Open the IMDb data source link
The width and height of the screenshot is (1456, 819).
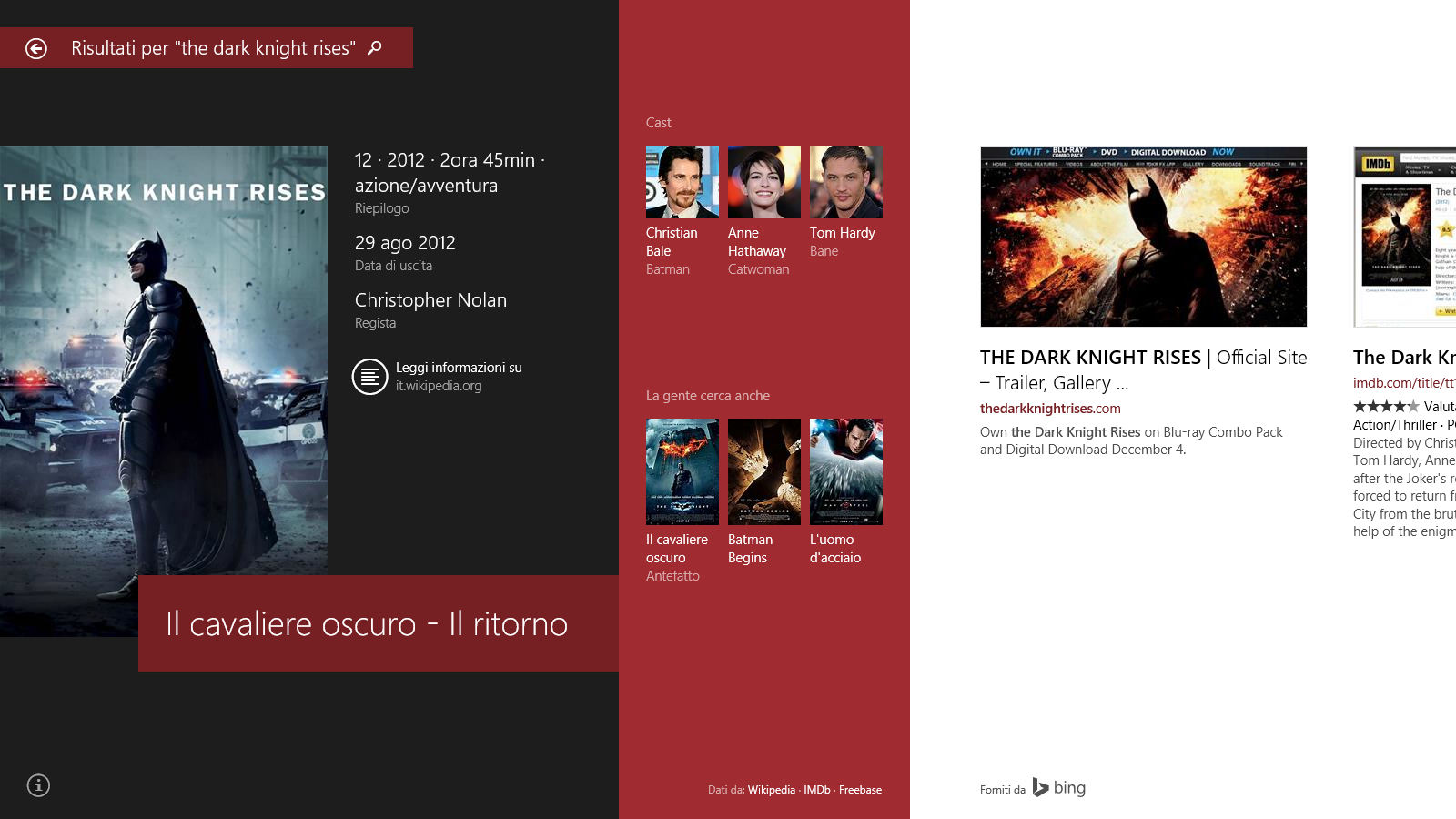pyautogui.click(x=817, y=790)
